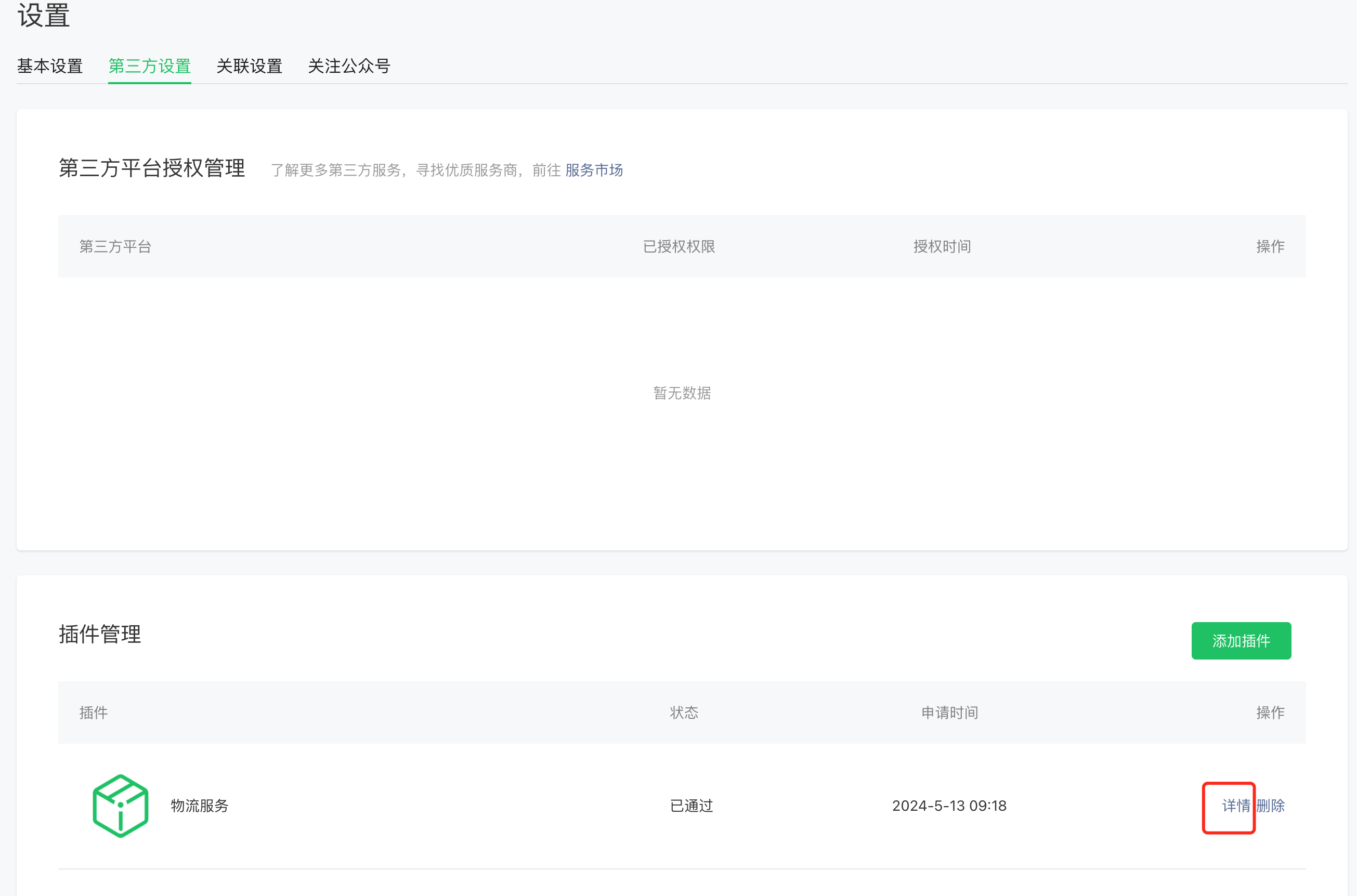Click the 第三方平台 column header

click(115, 247)
